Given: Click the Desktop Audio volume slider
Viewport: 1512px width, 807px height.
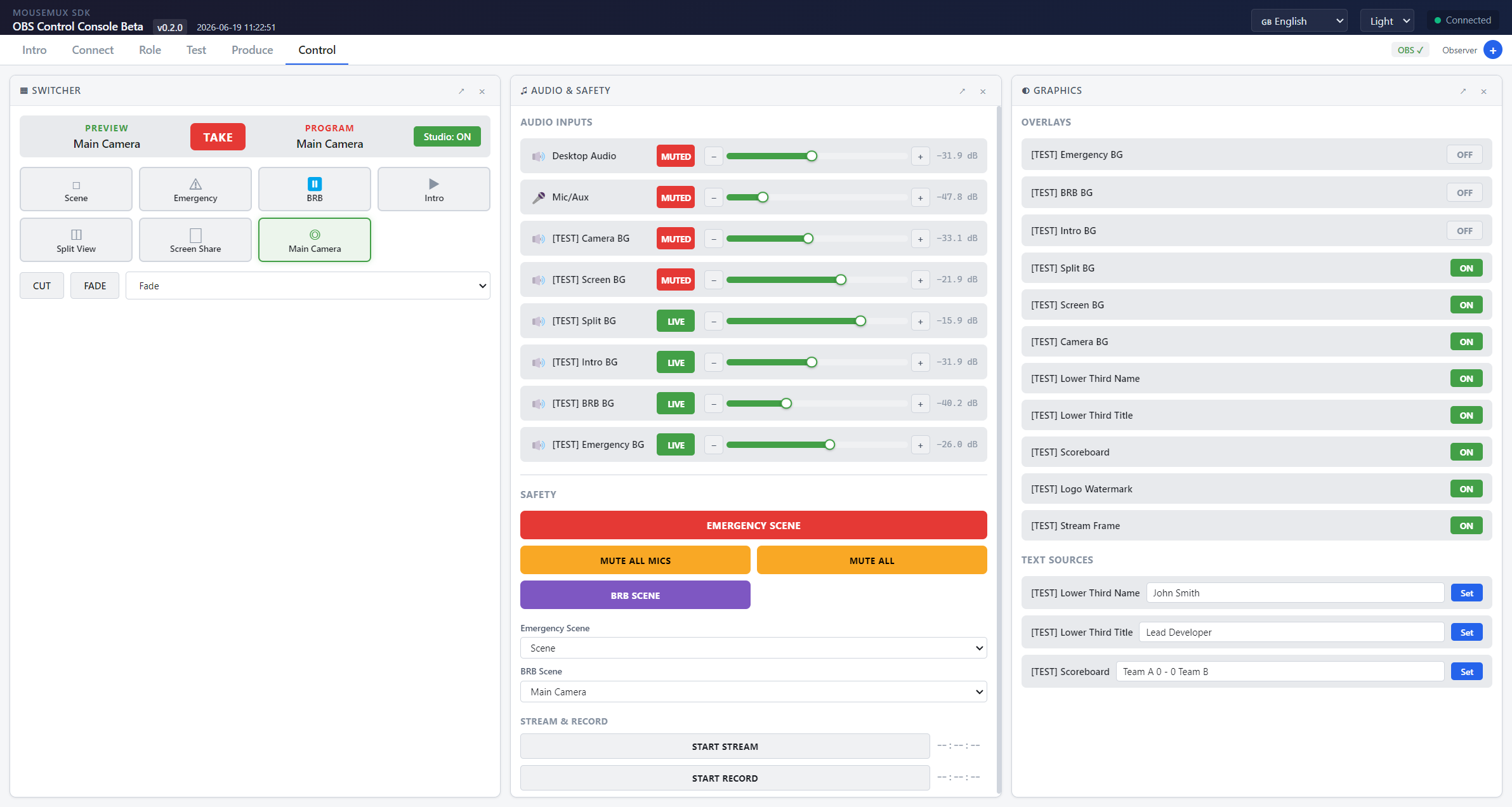Looking at the screenshot, I should click(817, 156).
